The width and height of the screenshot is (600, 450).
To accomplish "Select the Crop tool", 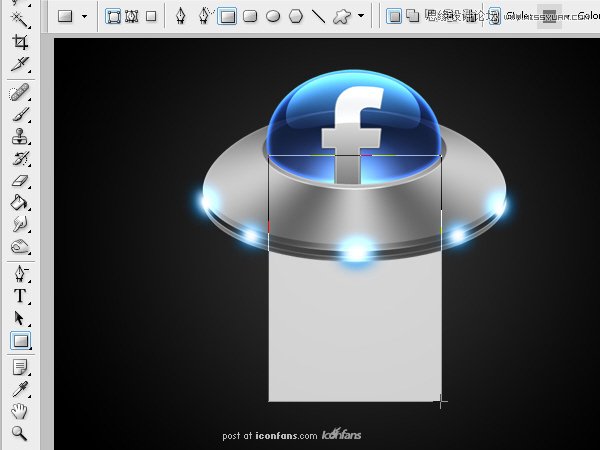I will click(19, 41).
